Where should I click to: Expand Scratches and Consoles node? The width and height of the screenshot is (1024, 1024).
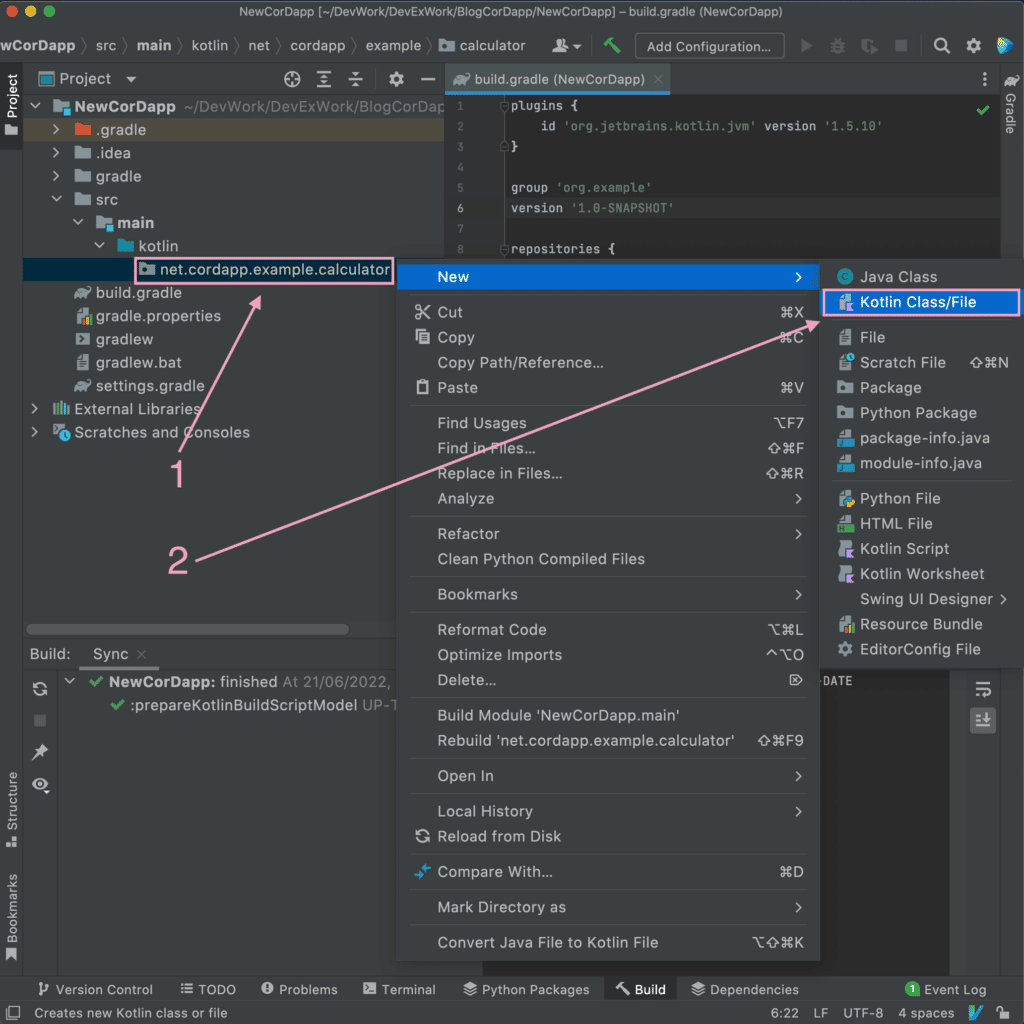35,432
